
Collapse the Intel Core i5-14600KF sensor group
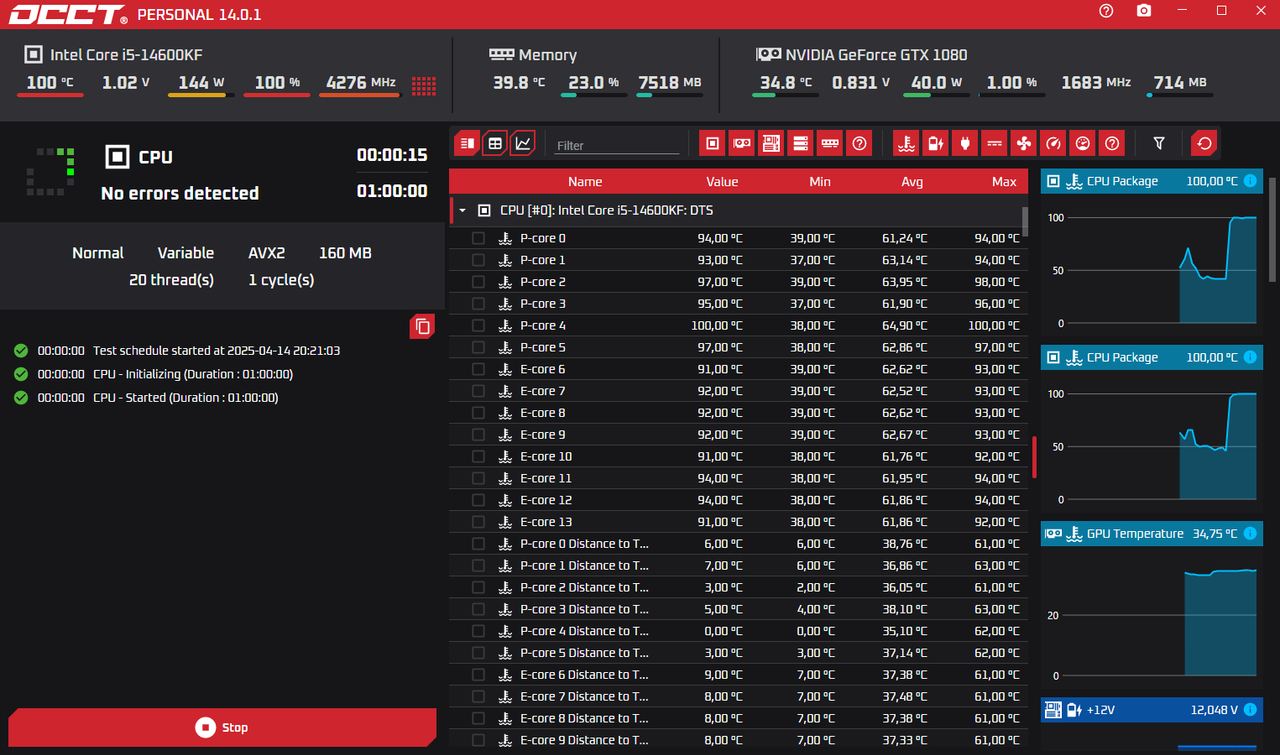[x=460, y=211]
